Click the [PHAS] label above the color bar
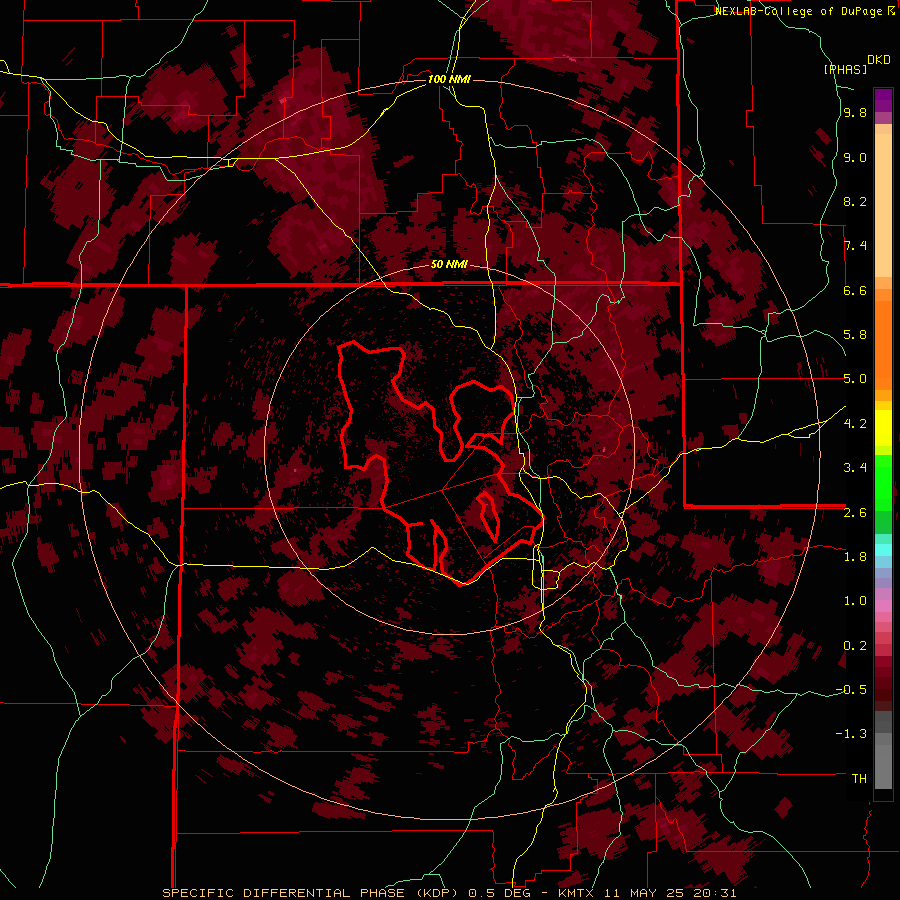The height and width of the screenshot is (900, 900). (845, 69)
